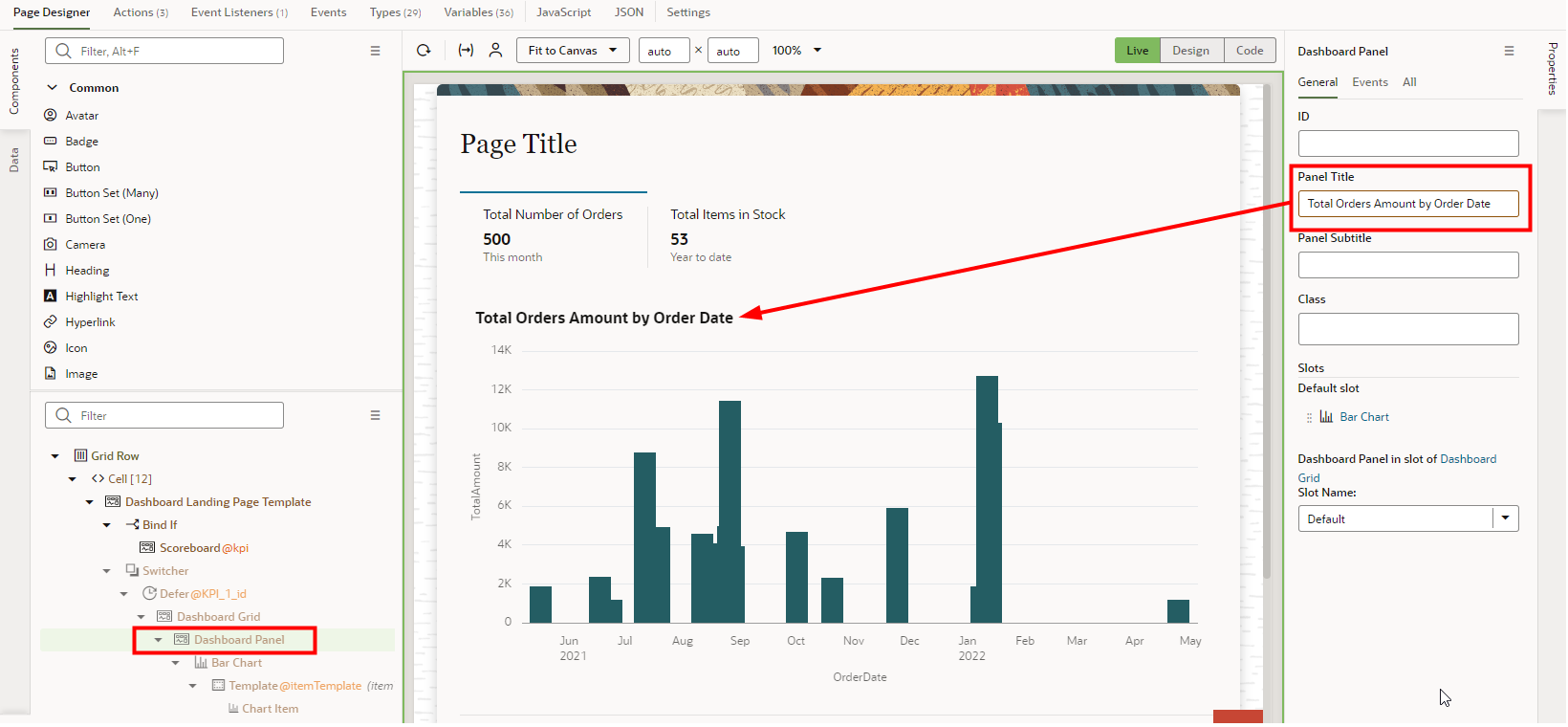Viewport: 1568px width, 727px height.
Task: Select the Camera component icon
Action: click(51, 244)
